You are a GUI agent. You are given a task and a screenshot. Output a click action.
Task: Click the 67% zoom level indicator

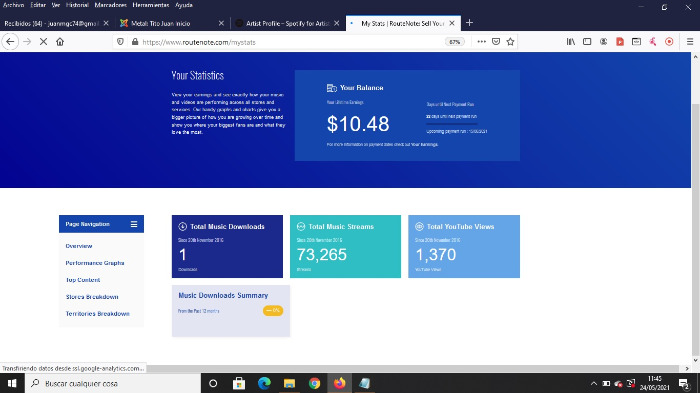(454, 42)
